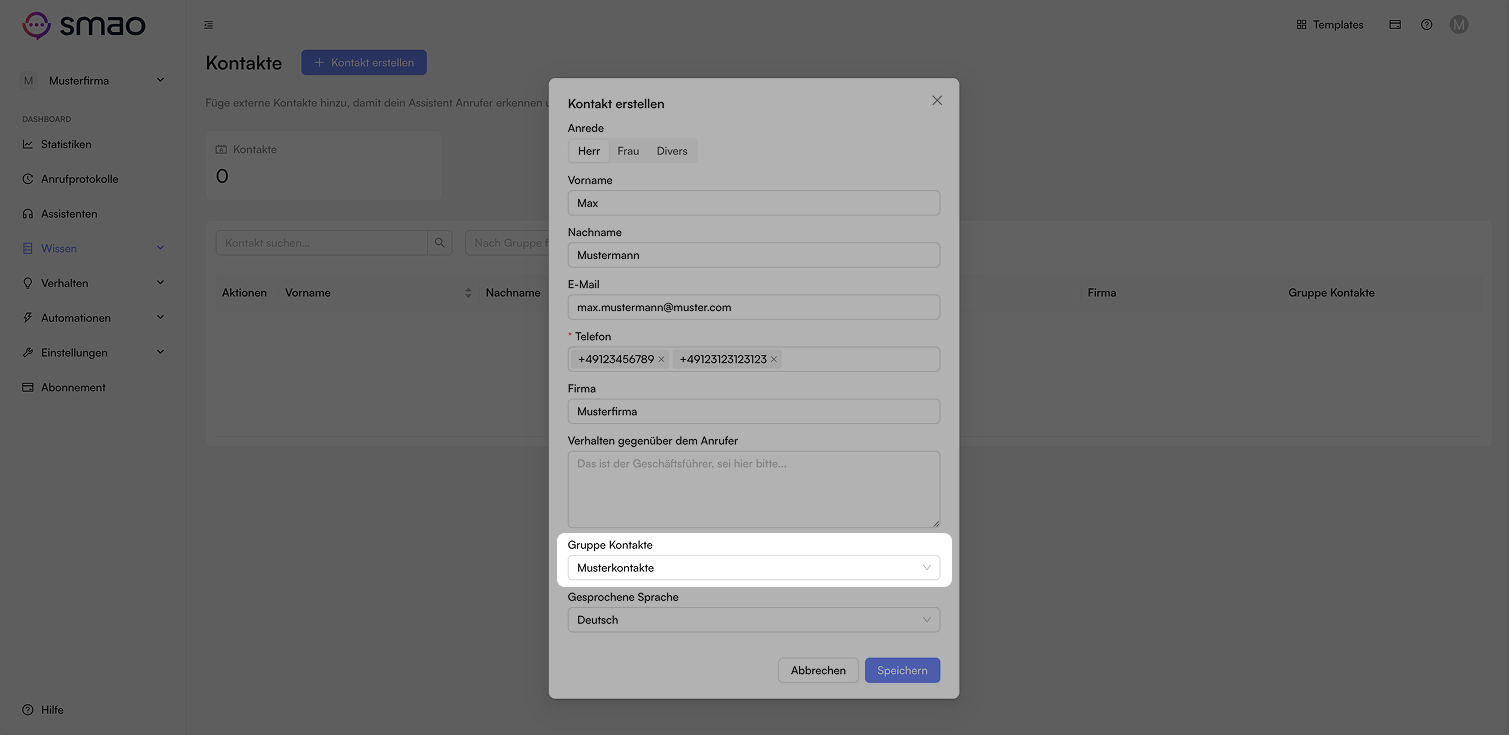This screenshot has height=735, width=1509.
Task: Click the Gruppe Kontakte column header
Action: tap(1331, 293)
